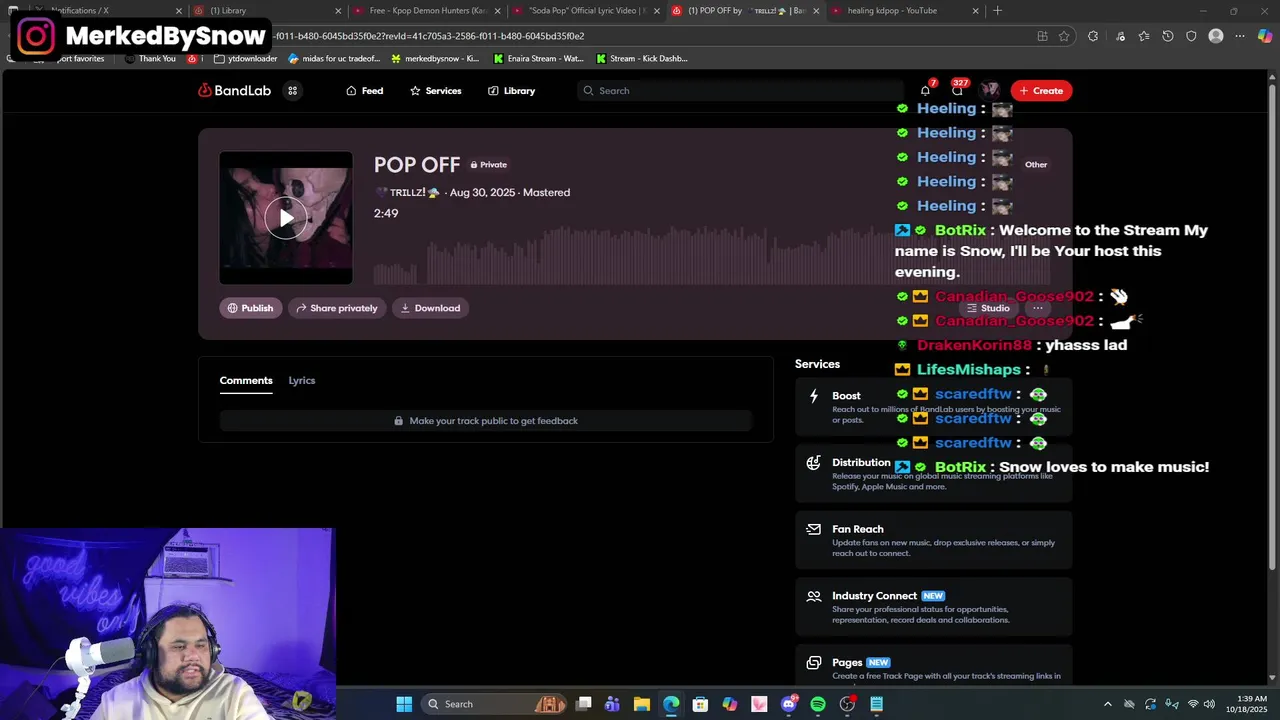Open the Industry Connect service card

tap(933, 606)
